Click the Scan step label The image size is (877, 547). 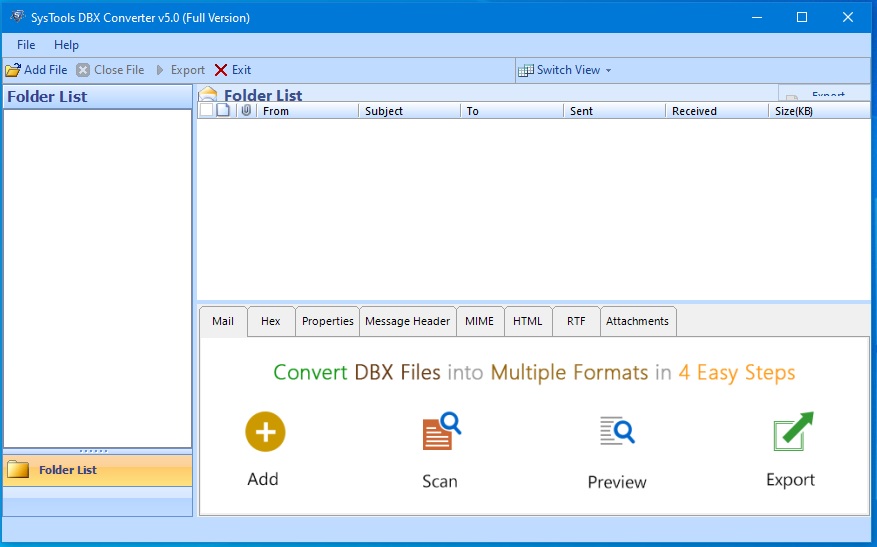(x=440, y=481)
